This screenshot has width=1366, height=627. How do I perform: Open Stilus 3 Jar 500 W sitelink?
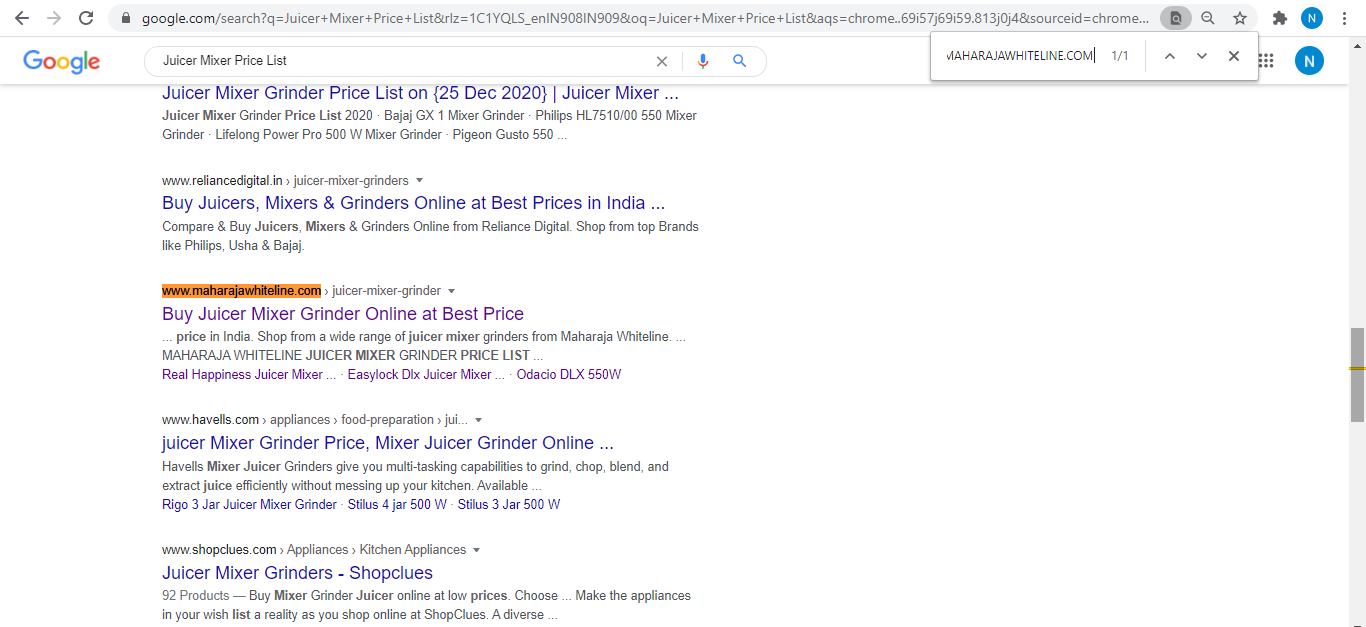click(x=509, y=505)
